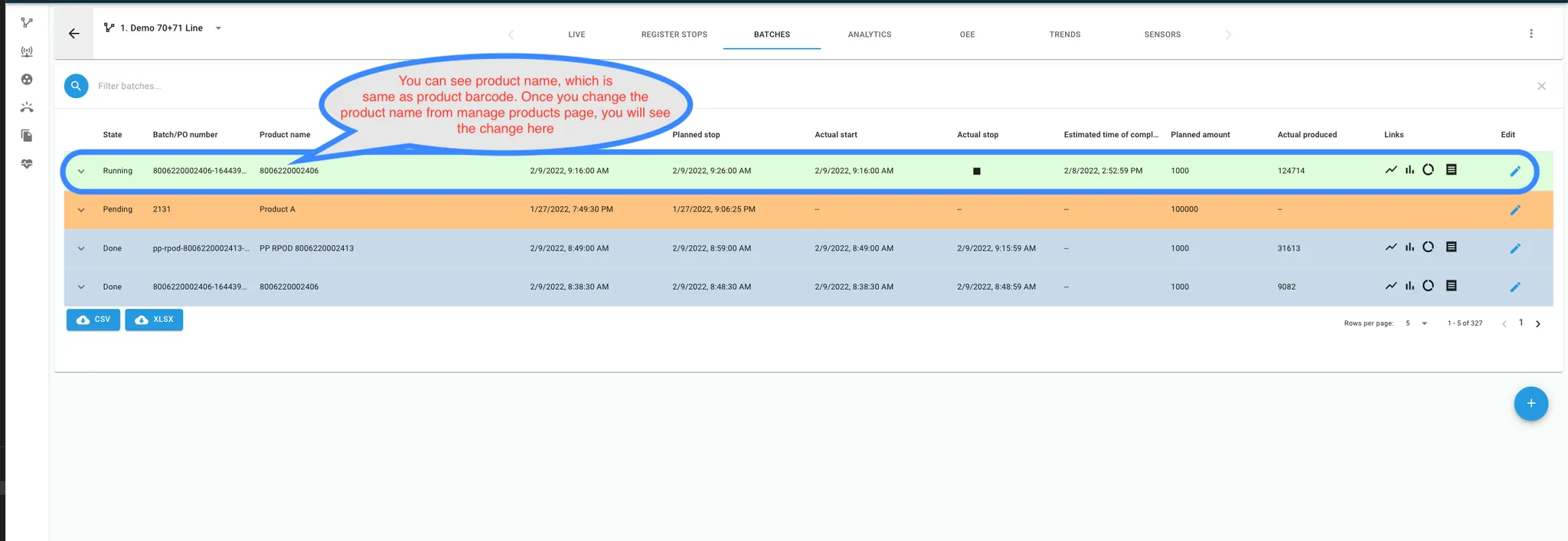This screenshot has height=541, width=1568.
Task: Click Product A cell
Action: tap(277, 209)
